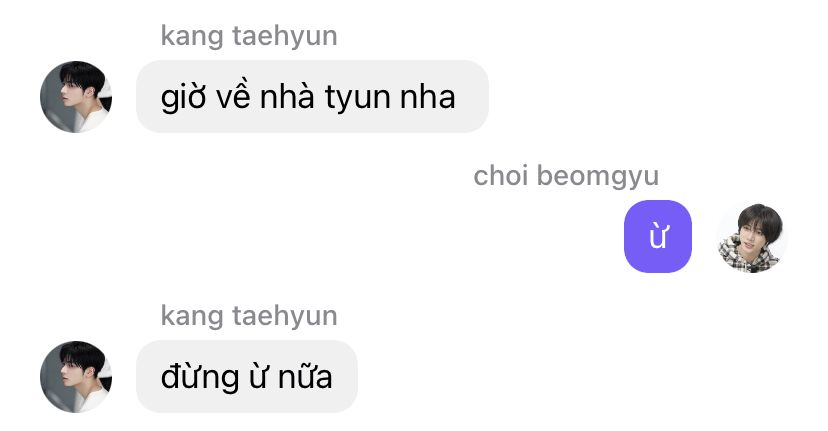This screenshot has height=431, width=828.
Task: Click "kang" in the sender name above "đừng ừ nữa"
Action: pyautogui.click(x=192, y=317)
